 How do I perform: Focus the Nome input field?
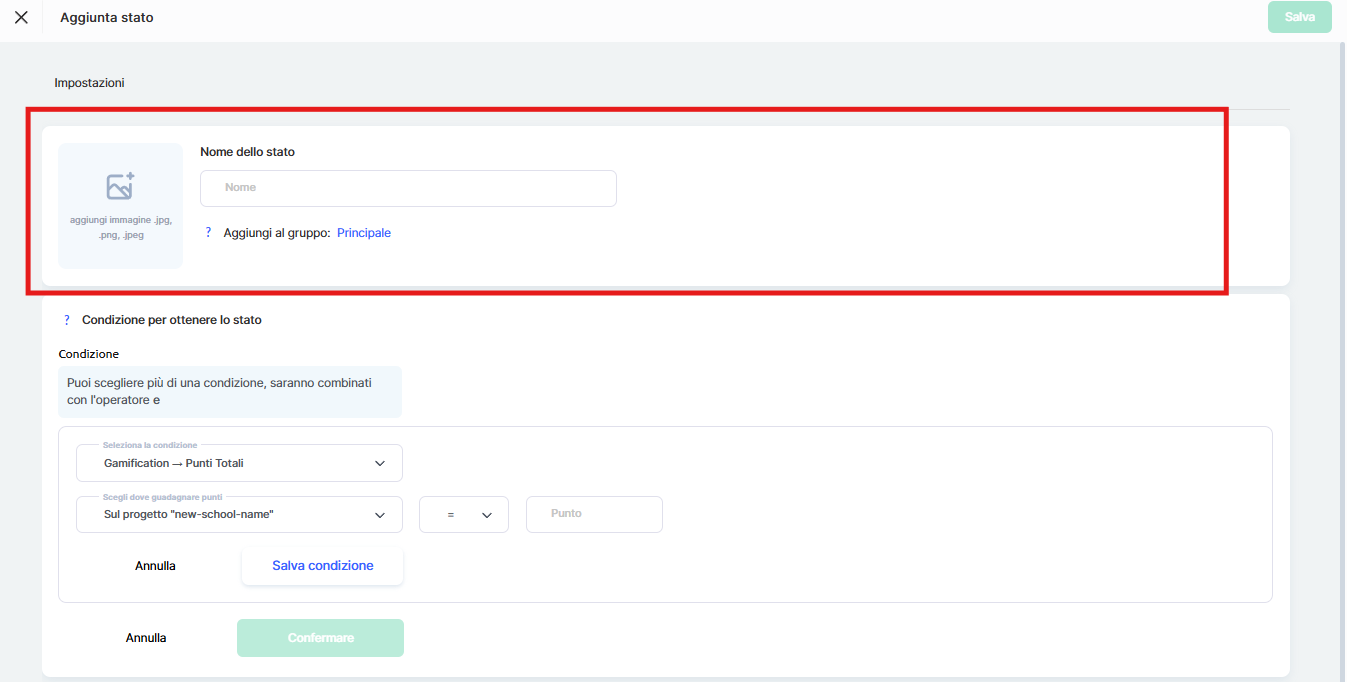(408, 188)
